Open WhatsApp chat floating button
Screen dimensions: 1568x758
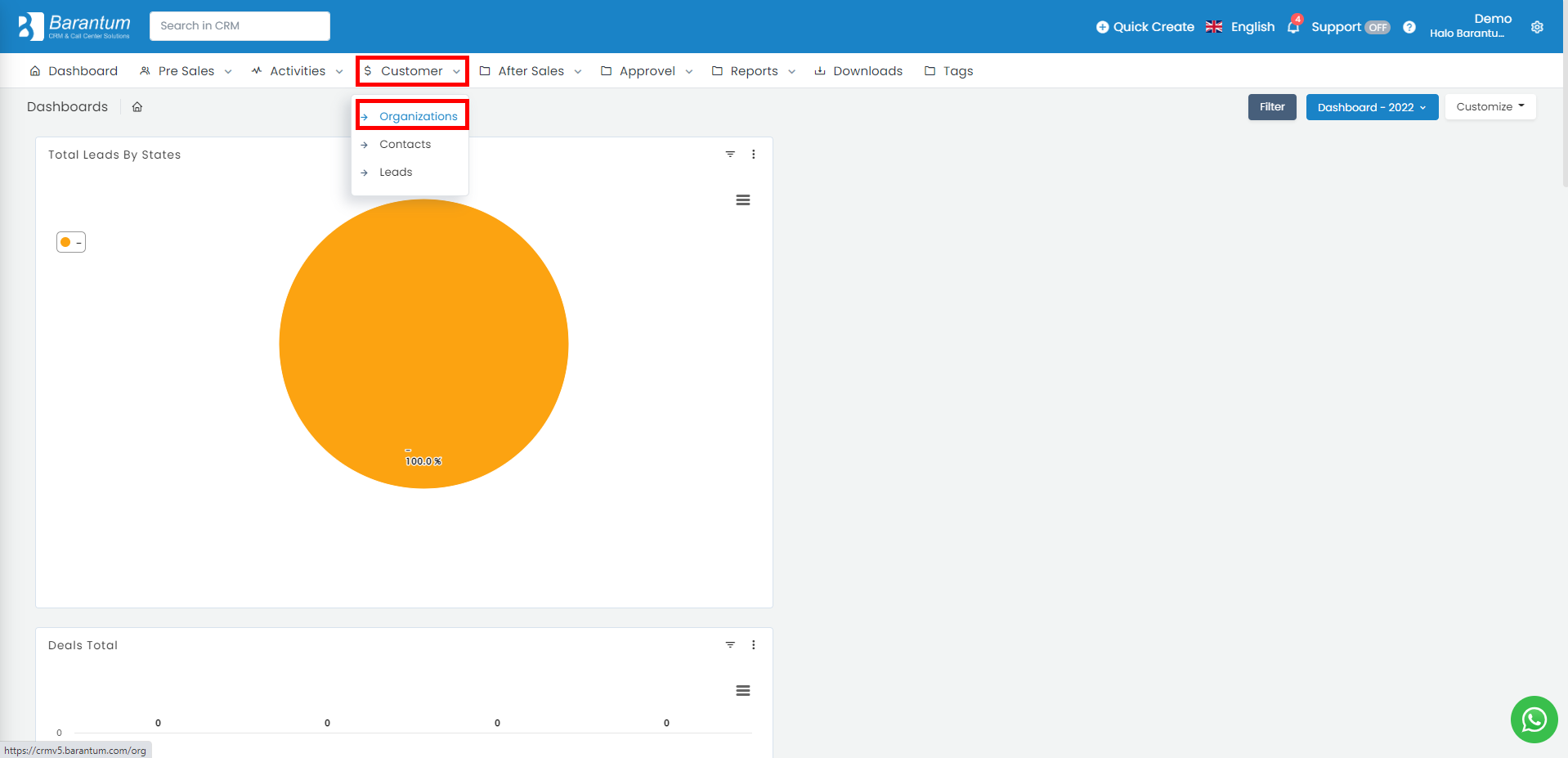coord(1534,720)
